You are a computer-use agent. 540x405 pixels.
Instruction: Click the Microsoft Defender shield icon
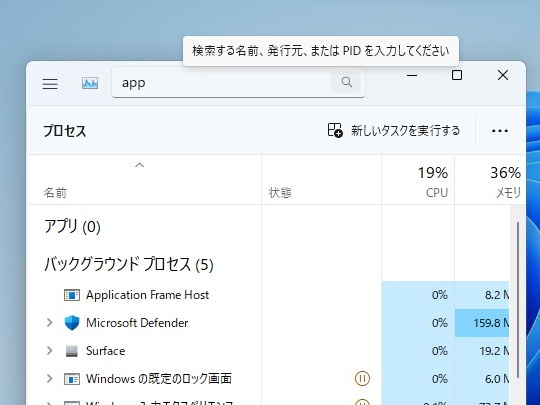click(x=72, y=323)
